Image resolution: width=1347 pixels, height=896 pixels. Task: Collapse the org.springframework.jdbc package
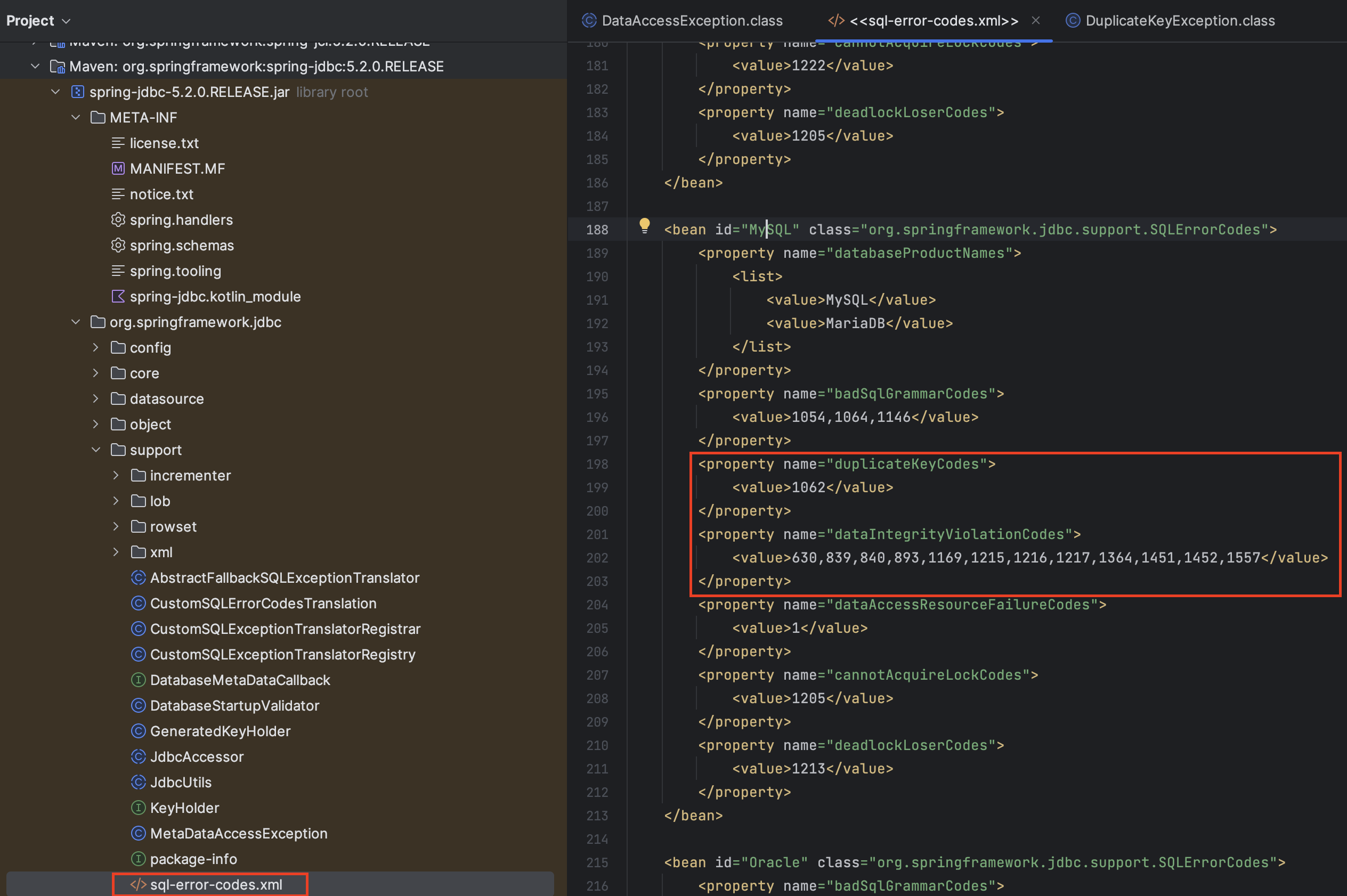[x=76, y=322]
